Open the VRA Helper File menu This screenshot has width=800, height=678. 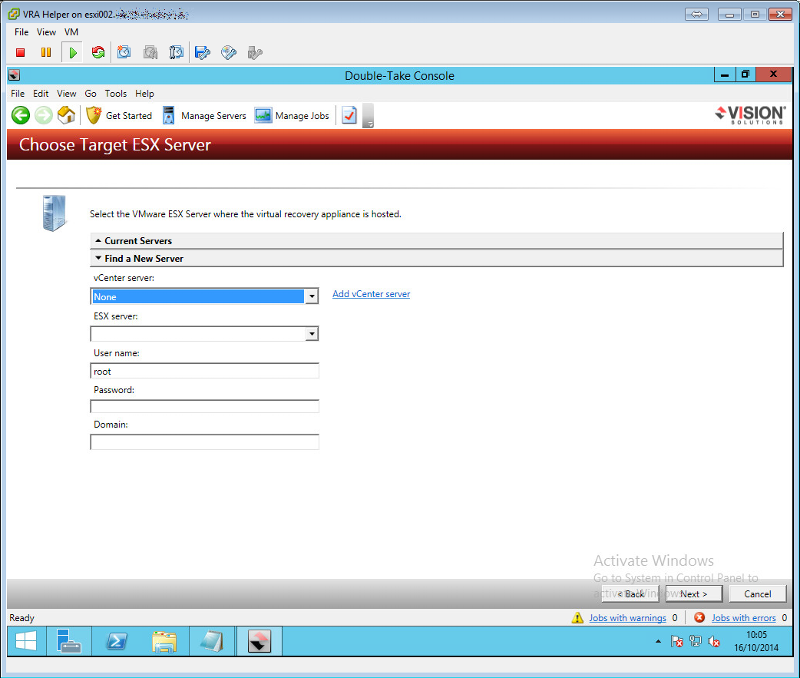[x=21, y=32]
